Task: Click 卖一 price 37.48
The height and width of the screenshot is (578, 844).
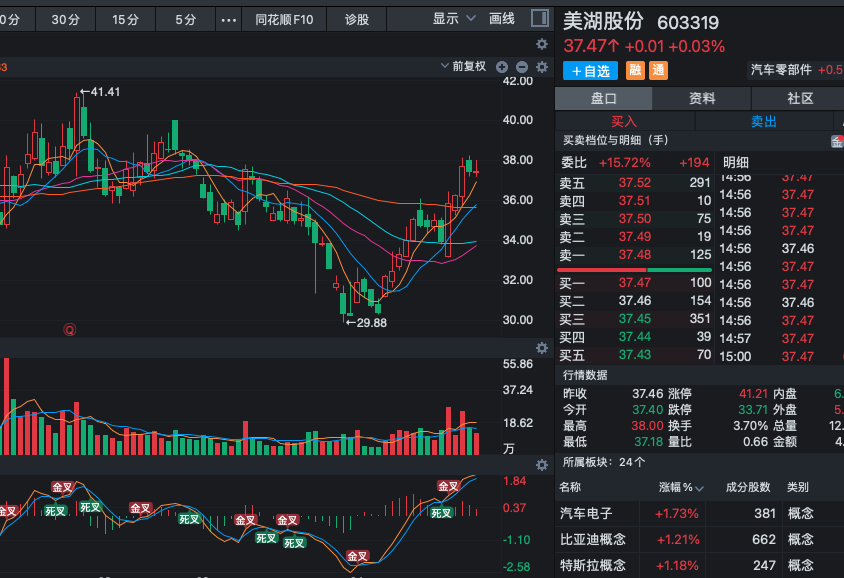Action: (x=635, y=255)
